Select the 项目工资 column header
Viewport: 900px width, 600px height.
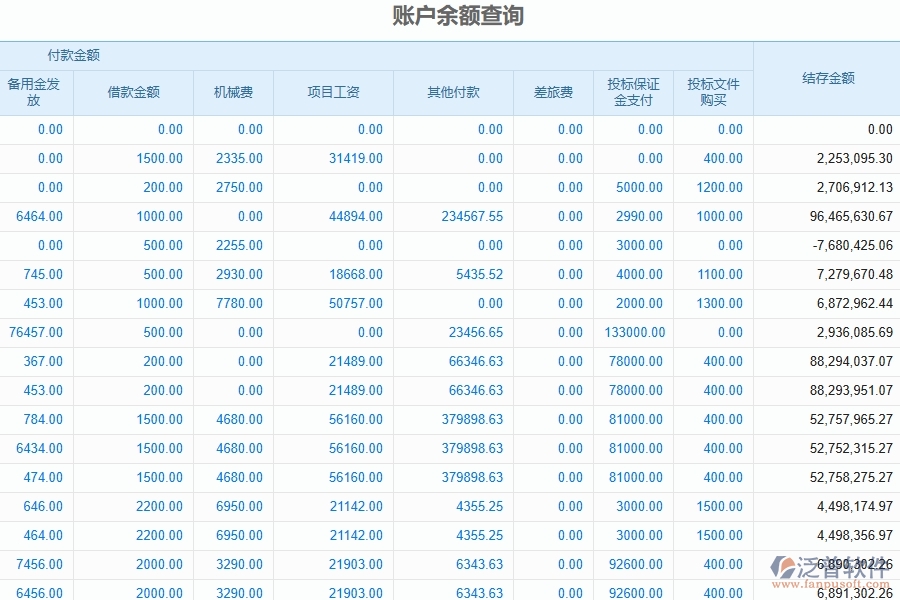pyautogui.click(x=333, y=92)
